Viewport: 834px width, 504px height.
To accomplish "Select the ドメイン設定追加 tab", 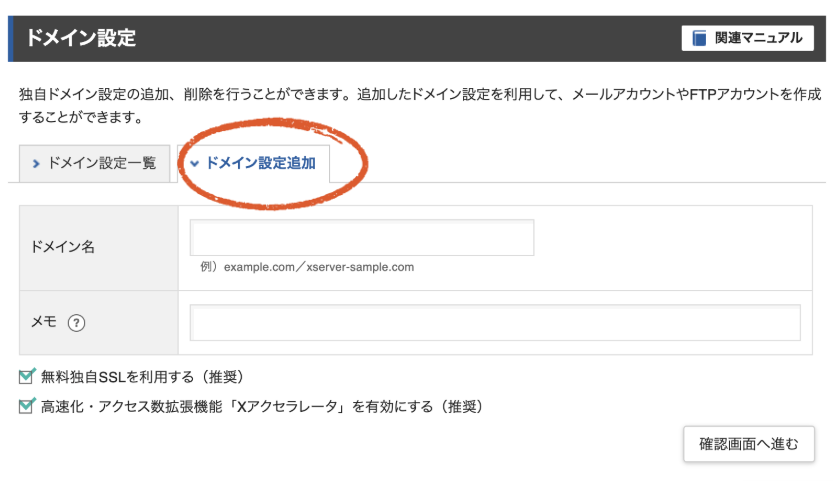I will click(x=260, y=163).
